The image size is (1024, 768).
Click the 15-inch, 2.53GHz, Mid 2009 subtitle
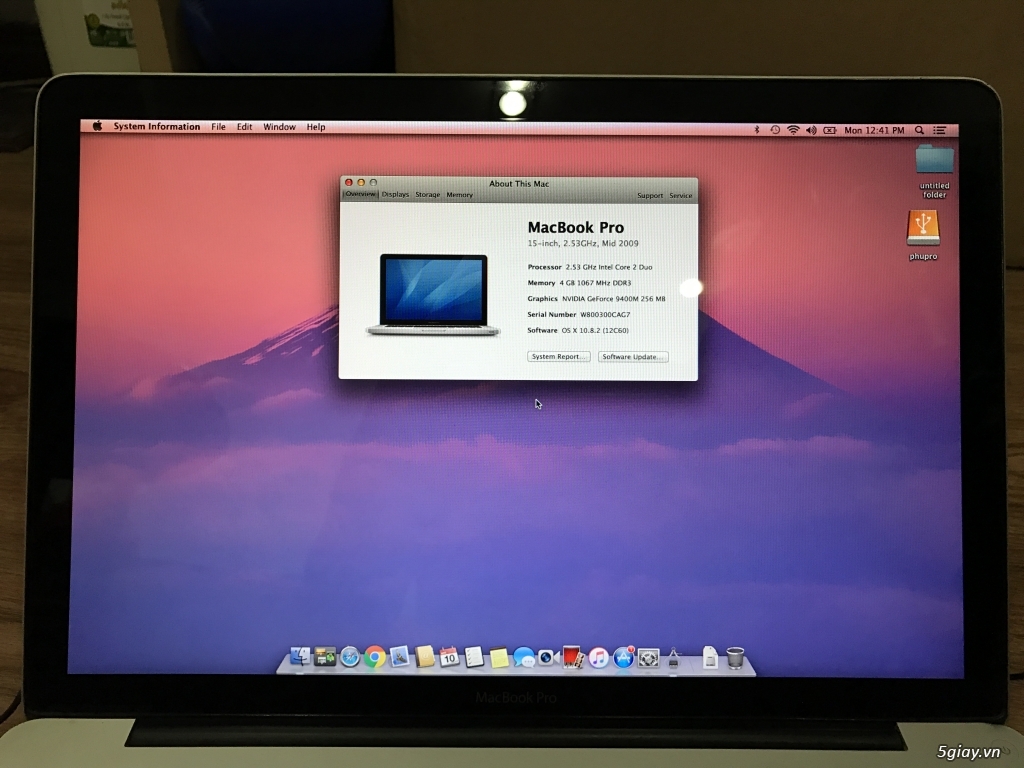(583, 243)
